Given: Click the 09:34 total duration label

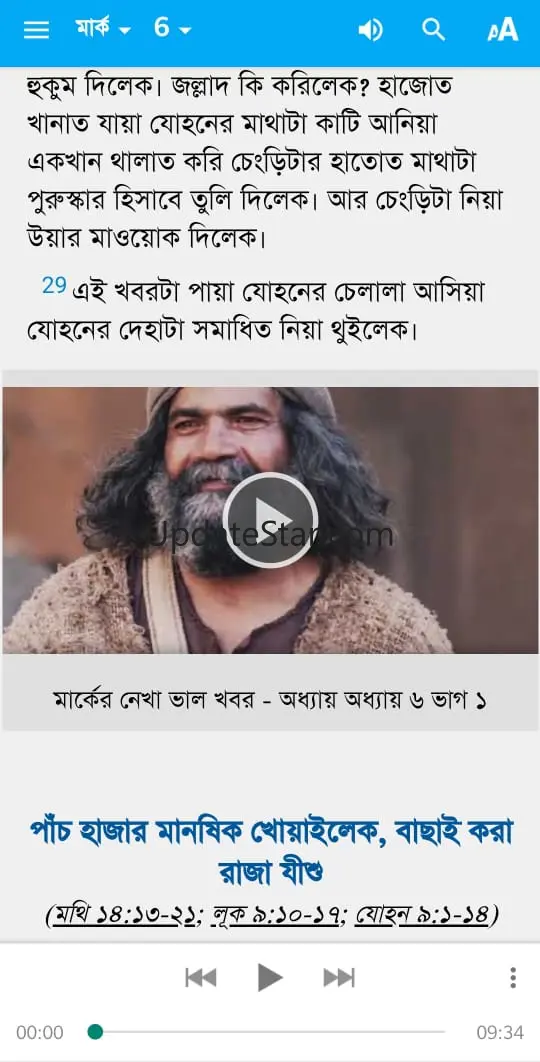Looking at the screenshot, I should pos(500,1032).
